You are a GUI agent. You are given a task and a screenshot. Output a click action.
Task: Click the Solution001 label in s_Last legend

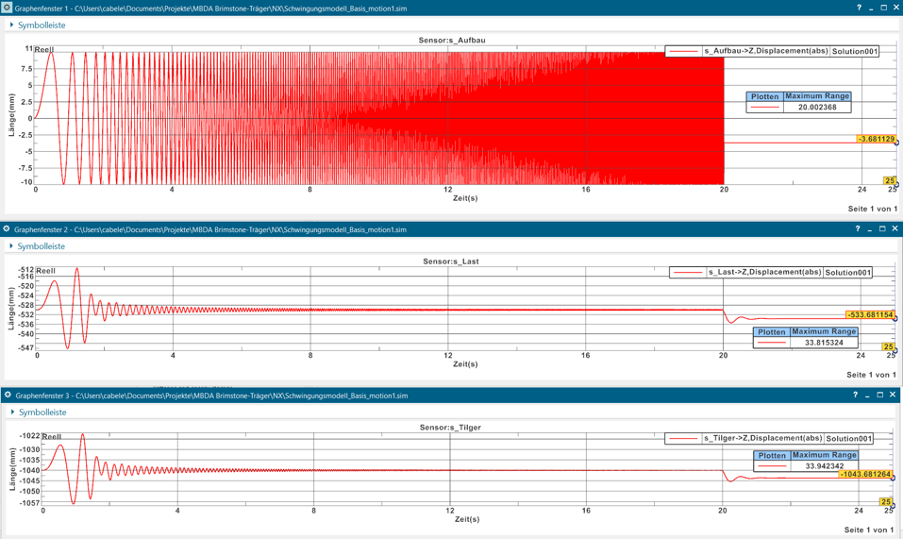point(849,272)
